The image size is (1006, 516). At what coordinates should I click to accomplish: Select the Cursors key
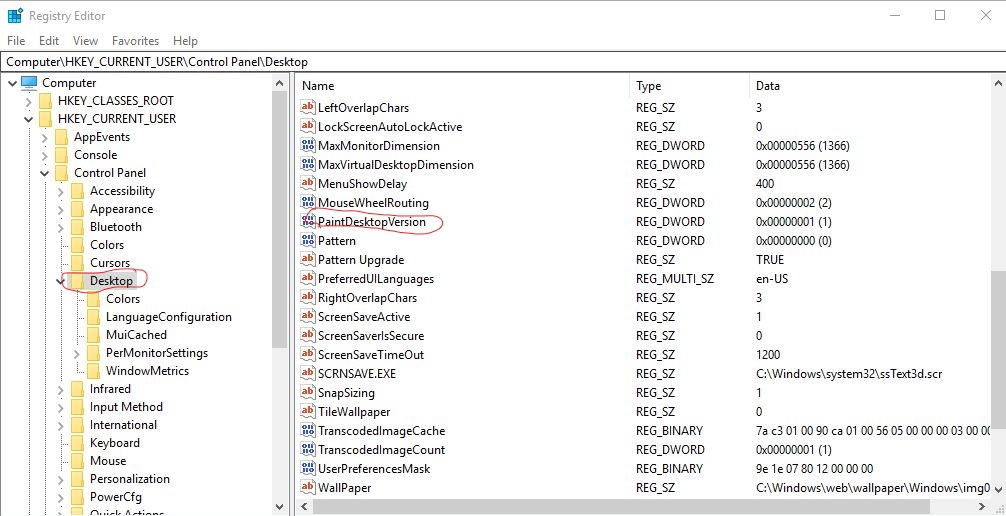click(110, 262)
